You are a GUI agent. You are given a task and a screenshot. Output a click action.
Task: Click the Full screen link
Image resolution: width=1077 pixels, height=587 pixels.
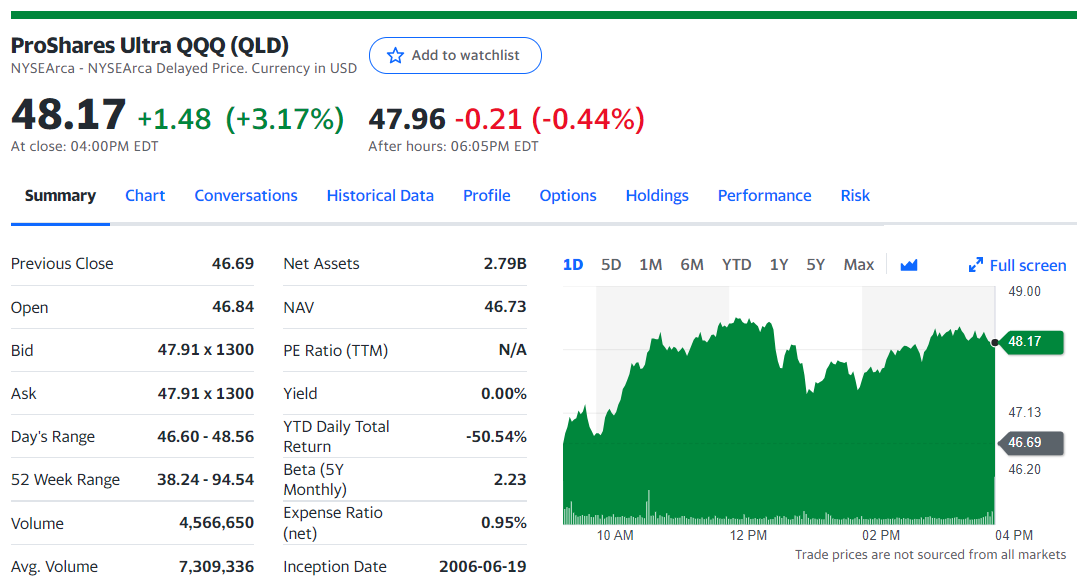[x=1017, y=265]
